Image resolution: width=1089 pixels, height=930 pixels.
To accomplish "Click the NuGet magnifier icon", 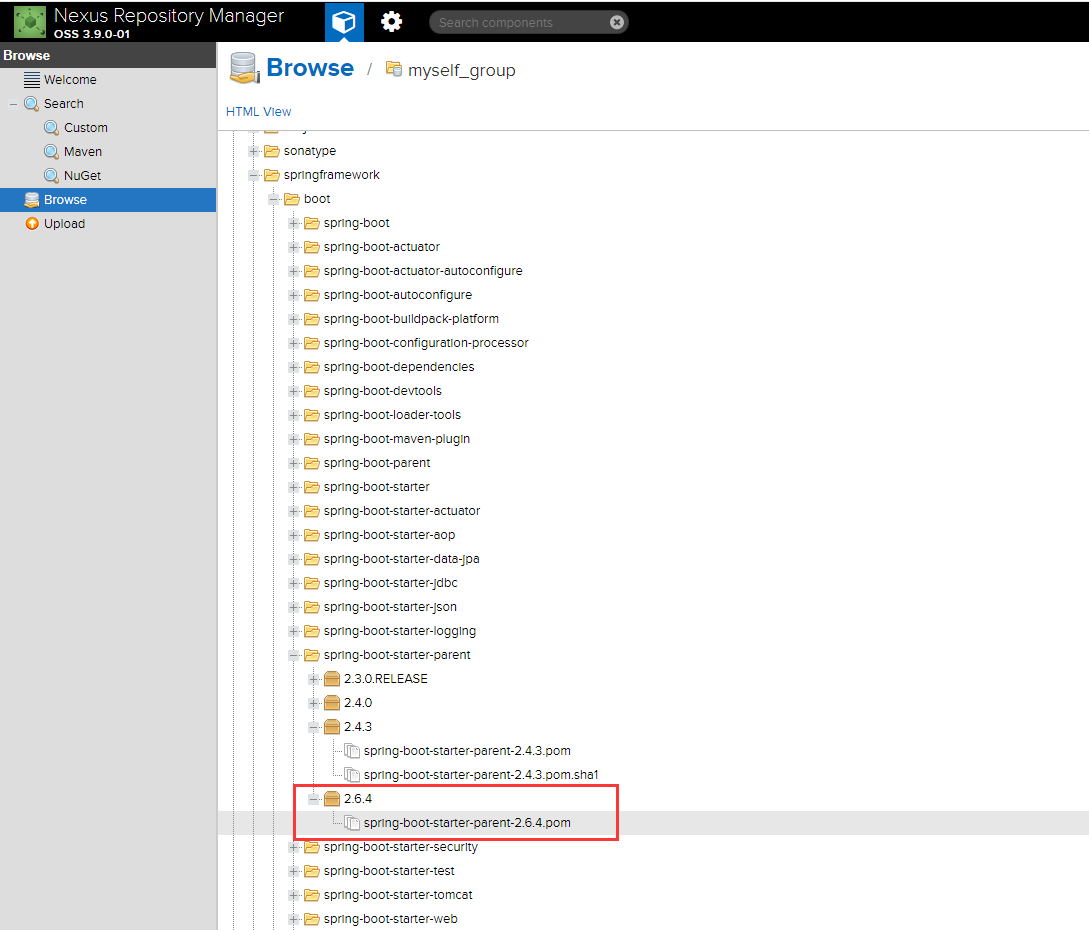I will coord(51,176).
